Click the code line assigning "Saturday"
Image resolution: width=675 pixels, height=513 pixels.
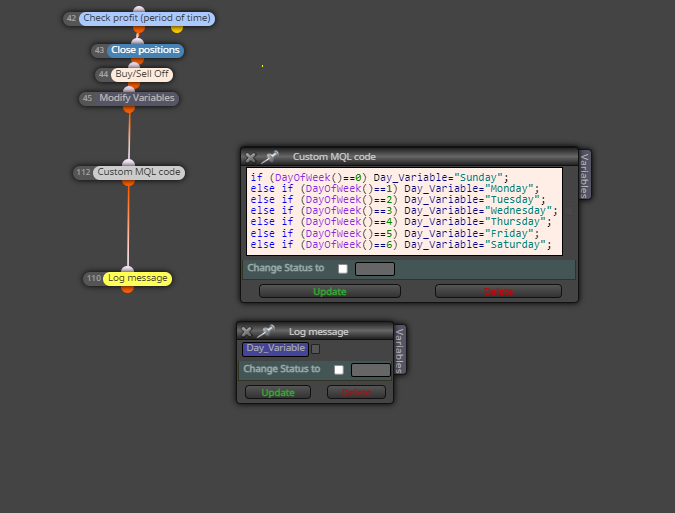point(401,244)
